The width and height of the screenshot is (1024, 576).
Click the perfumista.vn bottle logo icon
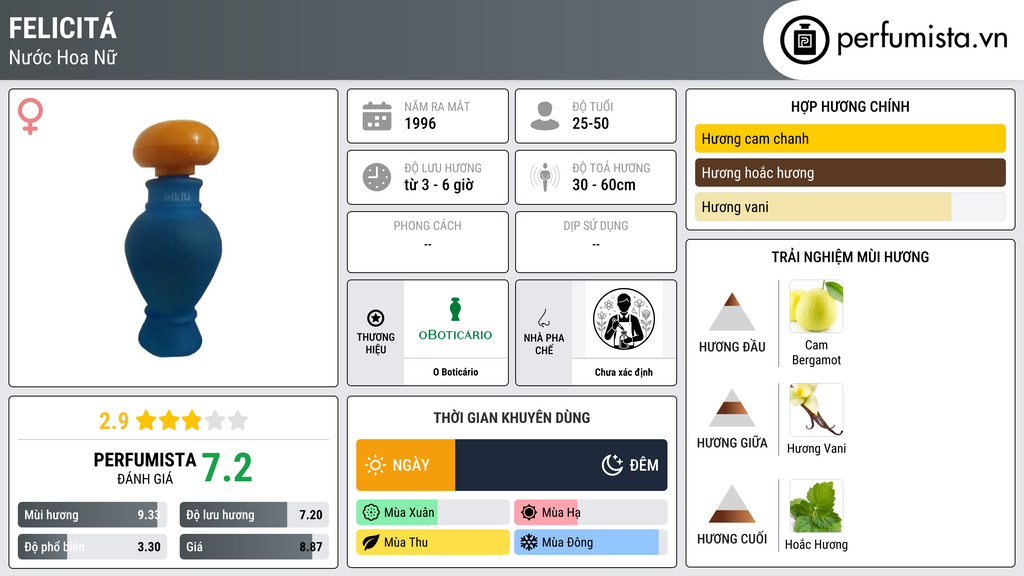[804, 40]
